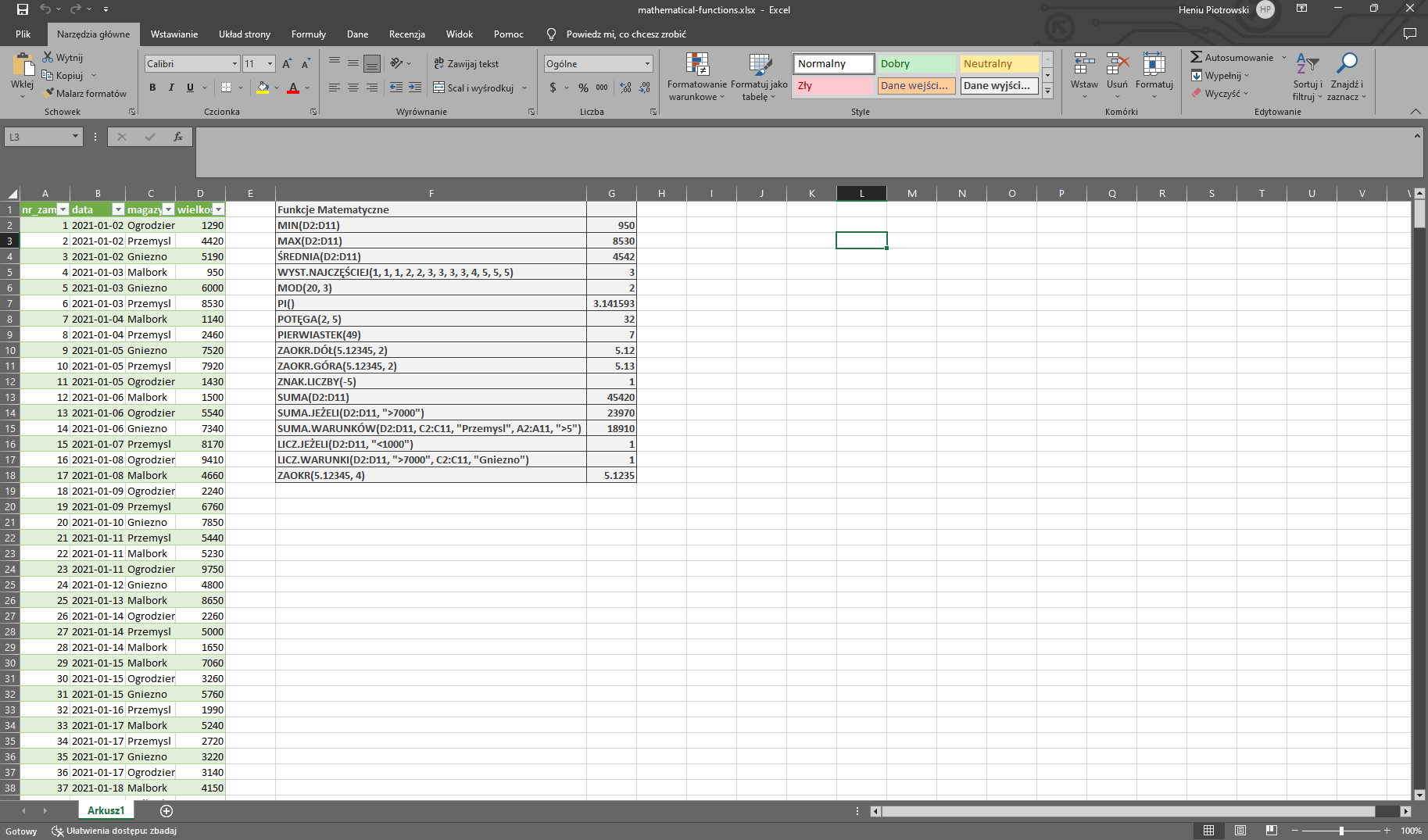Screen dimensions: 1428x840
Task: Toggle italic formatting
Action: [x=171, y=88]
